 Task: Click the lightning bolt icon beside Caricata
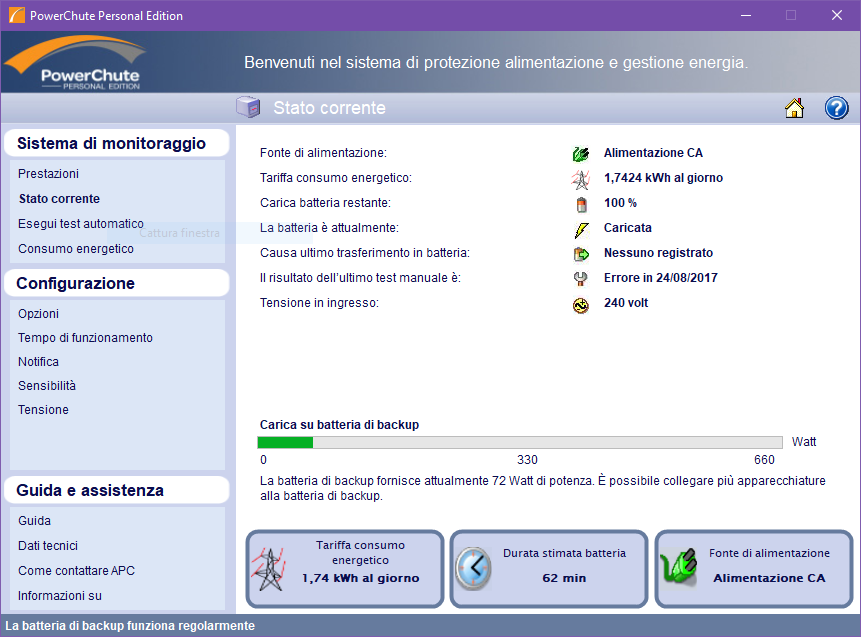click(582, 230)
